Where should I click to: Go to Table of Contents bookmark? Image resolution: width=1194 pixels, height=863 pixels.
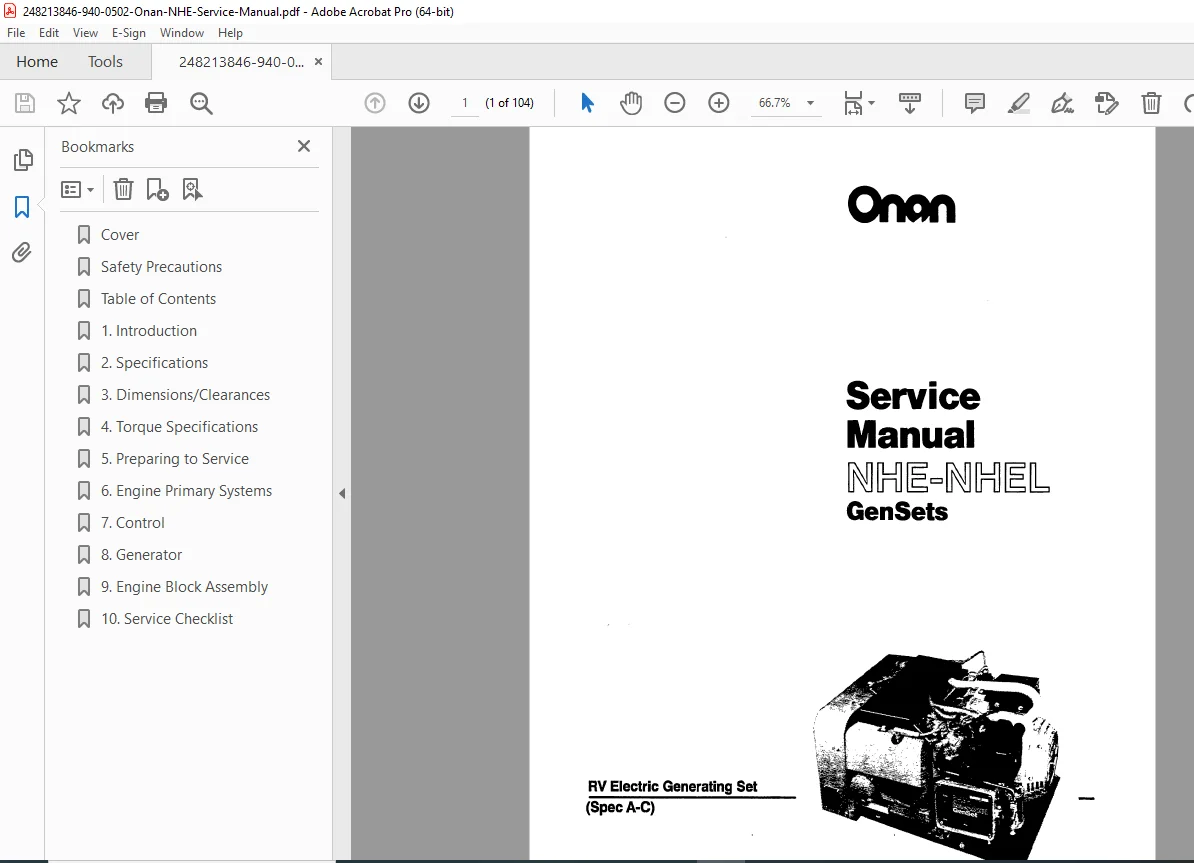coord(158,299)
